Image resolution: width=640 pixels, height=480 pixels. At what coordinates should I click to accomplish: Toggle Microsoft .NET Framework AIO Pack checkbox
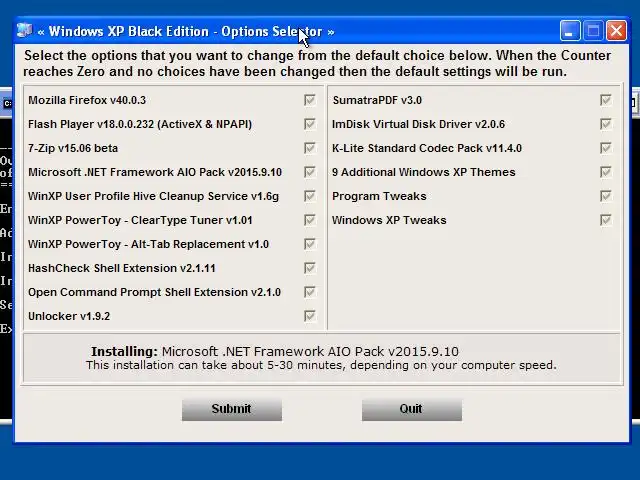click(x=310, y=172)
